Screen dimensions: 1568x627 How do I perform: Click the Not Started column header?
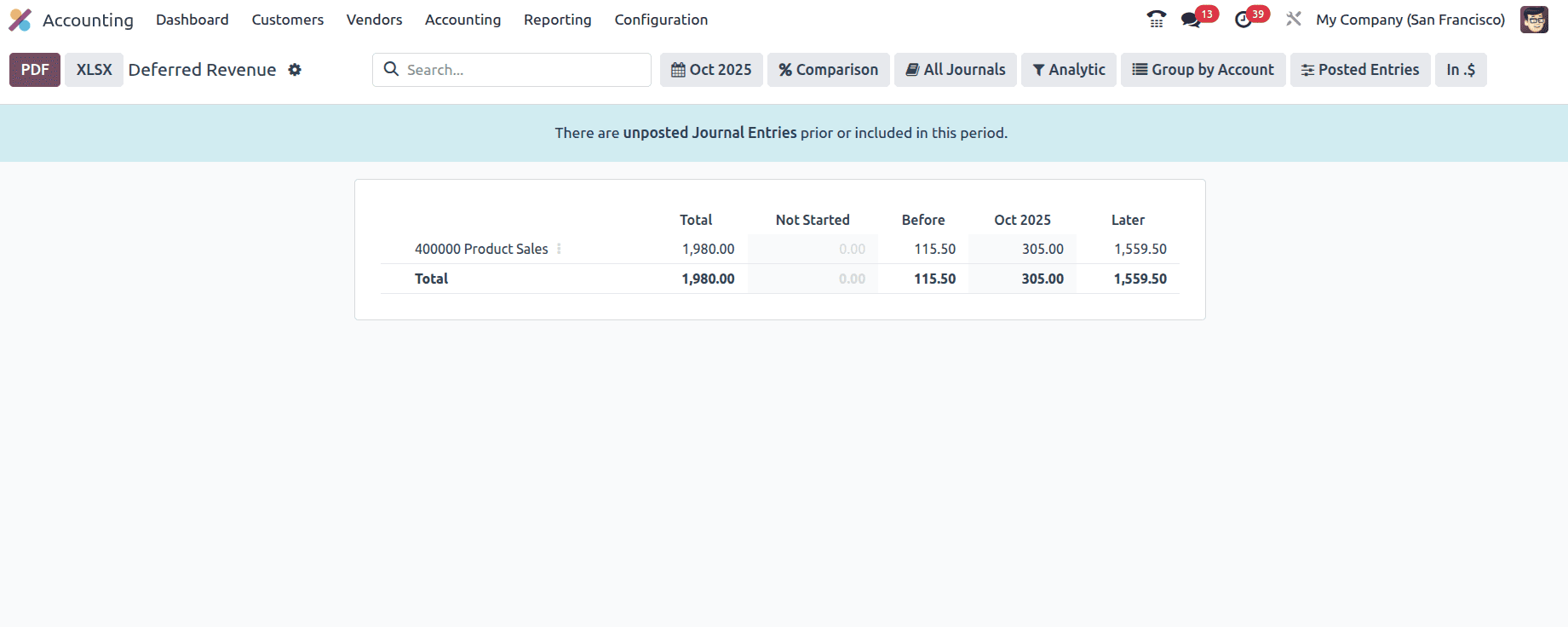[813, 220]
